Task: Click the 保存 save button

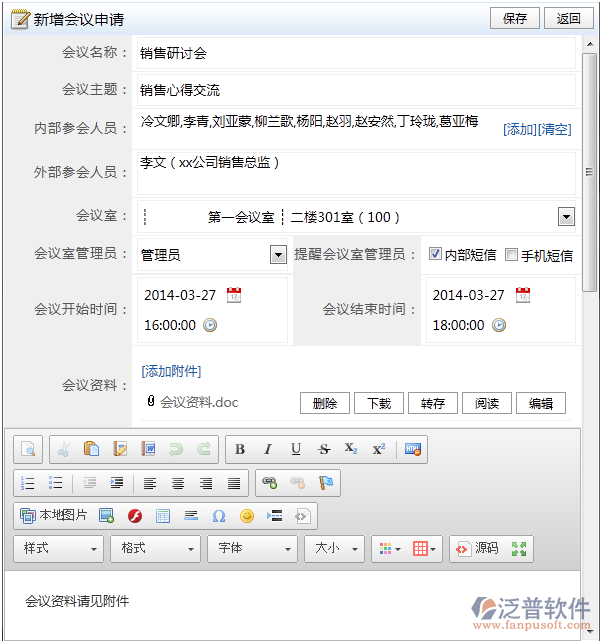Action: (x=515, y=18)
